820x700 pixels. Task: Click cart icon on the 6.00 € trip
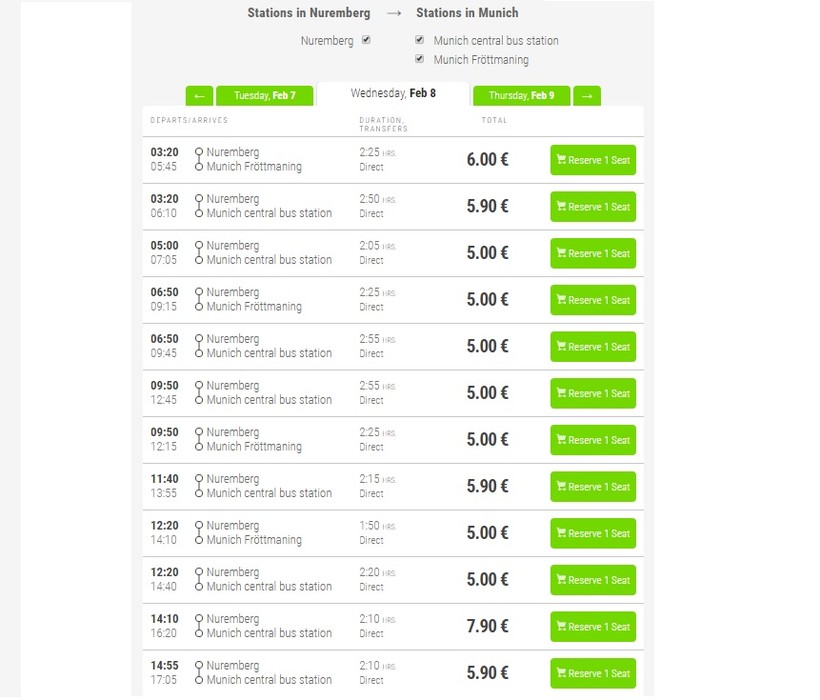(562, 160)
